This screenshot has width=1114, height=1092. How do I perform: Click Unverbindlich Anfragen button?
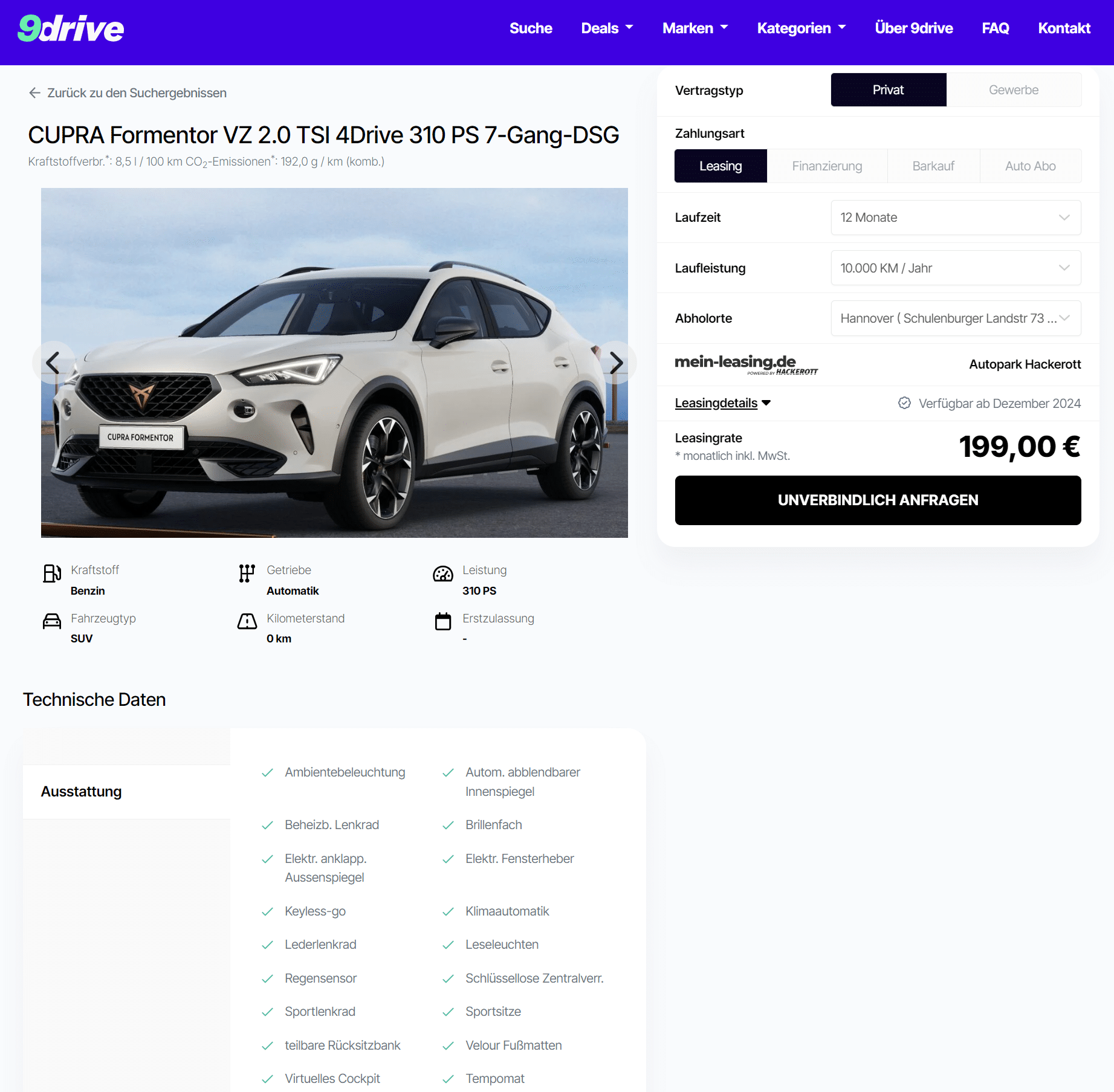click(878, 500)
